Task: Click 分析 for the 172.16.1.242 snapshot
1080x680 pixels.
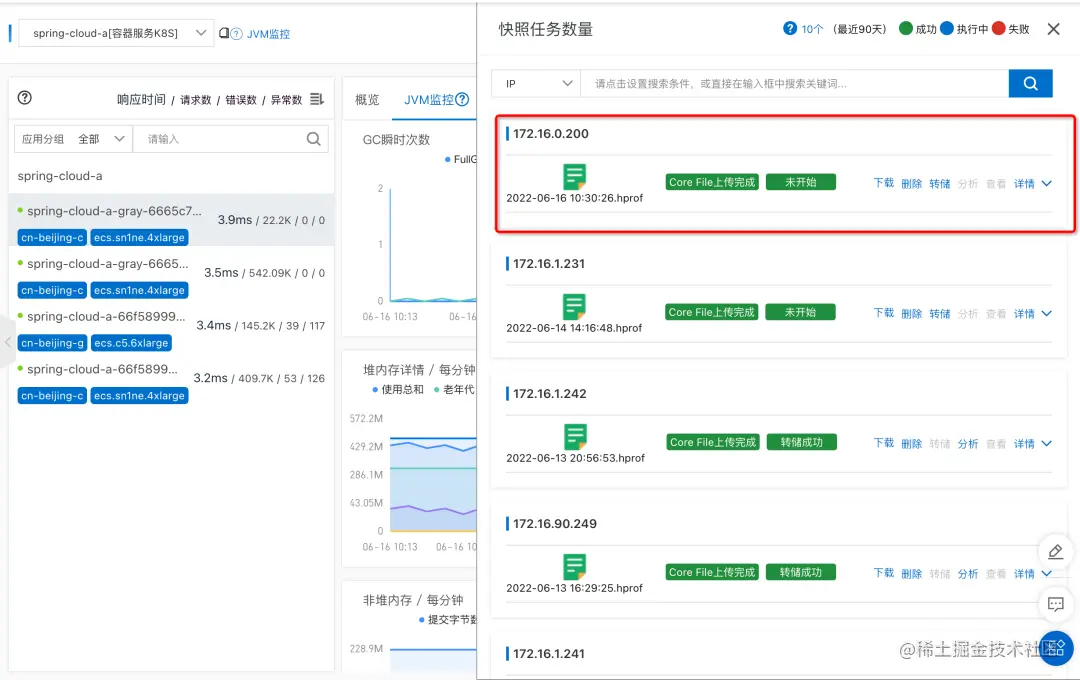Action: click(x=968, y=444)
